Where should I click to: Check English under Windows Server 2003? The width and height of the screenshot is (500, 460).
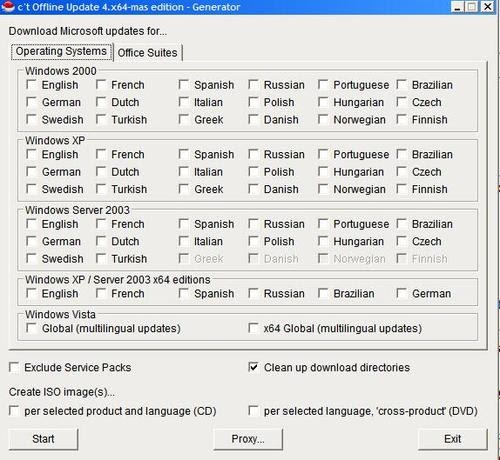click(31, 224)
